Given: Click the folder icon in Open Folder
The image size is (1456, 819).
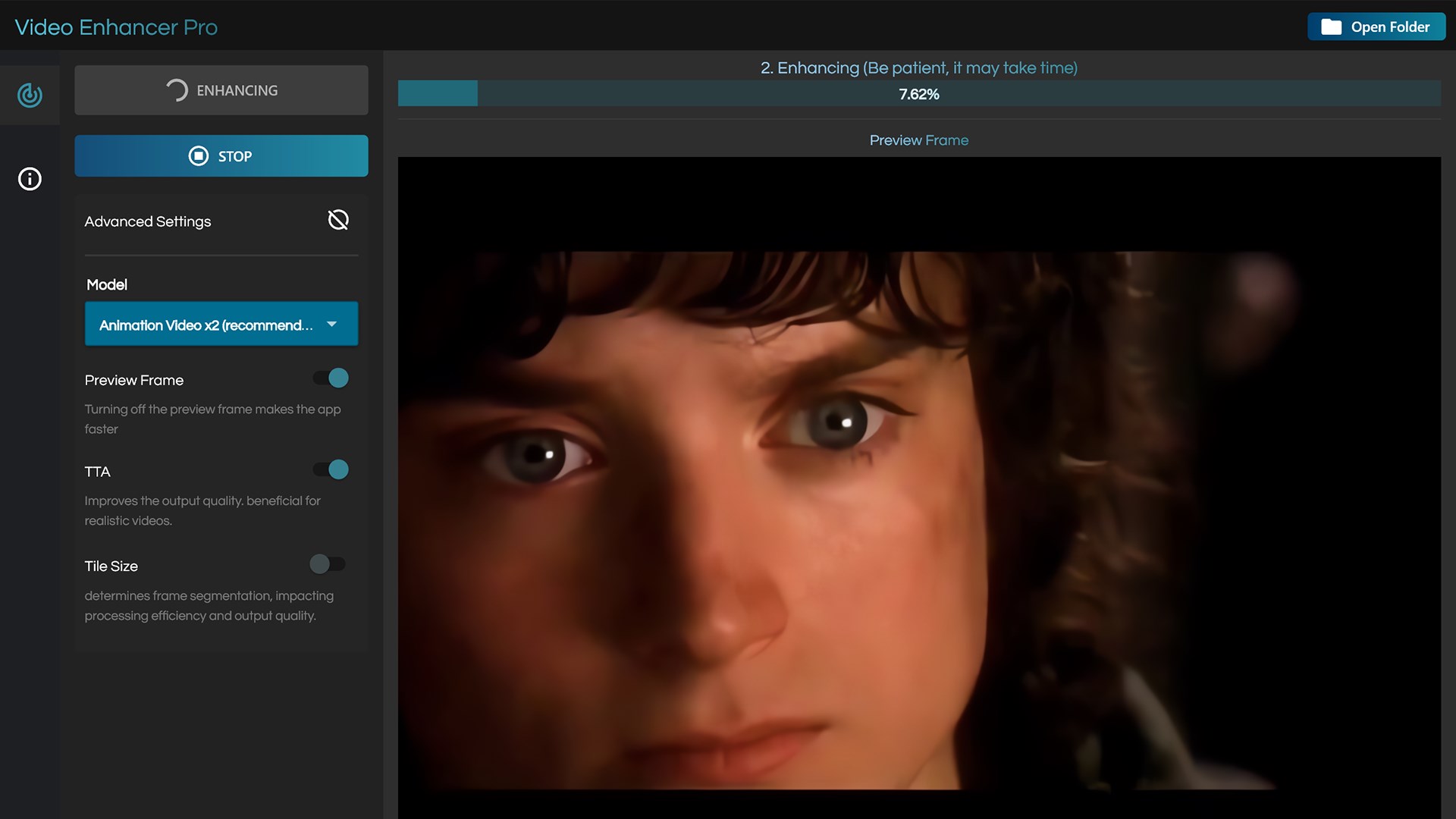Looking at the screenshot, I should point(1331,27).
